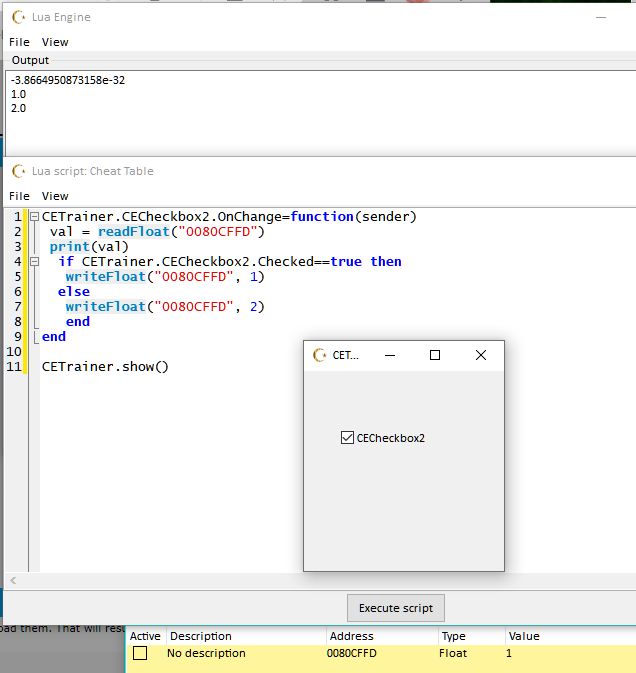The width and height of the screenshot is (636, 673).
Task: Click the 'No description' entry in cheat table
Action: click(206, 654)
